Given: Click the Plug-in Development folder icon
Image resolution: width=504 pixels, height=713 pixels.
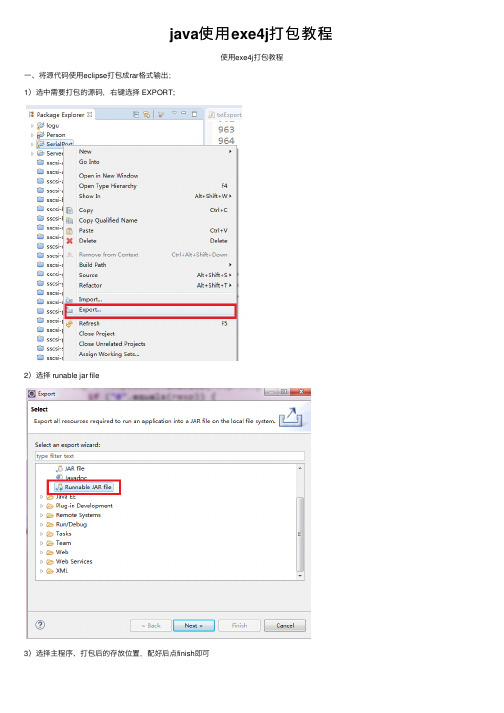Looking at the screenshot, I should [x=50, y=506].
